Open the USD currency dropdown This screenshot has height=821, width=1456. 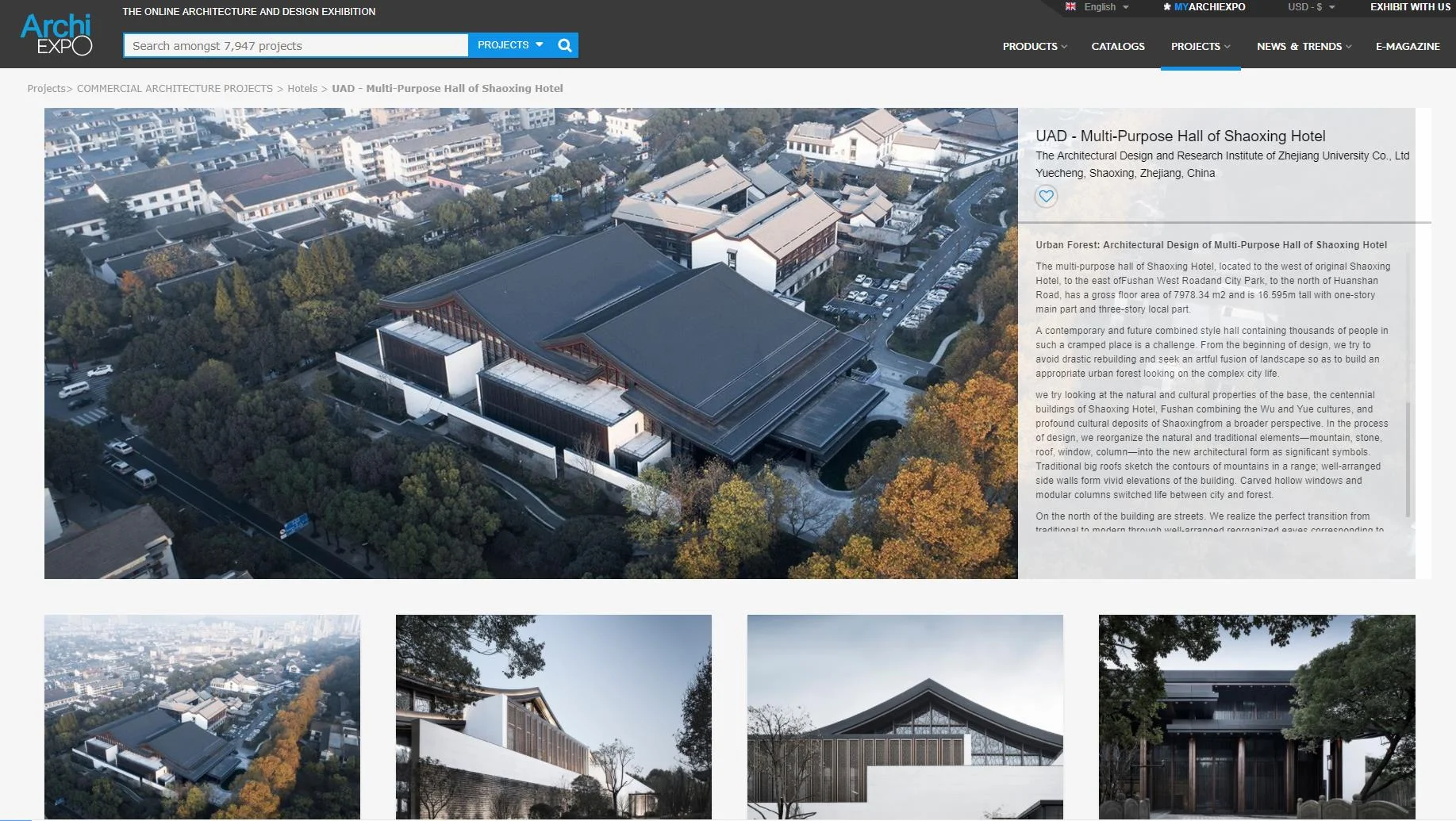[1311, 7]
